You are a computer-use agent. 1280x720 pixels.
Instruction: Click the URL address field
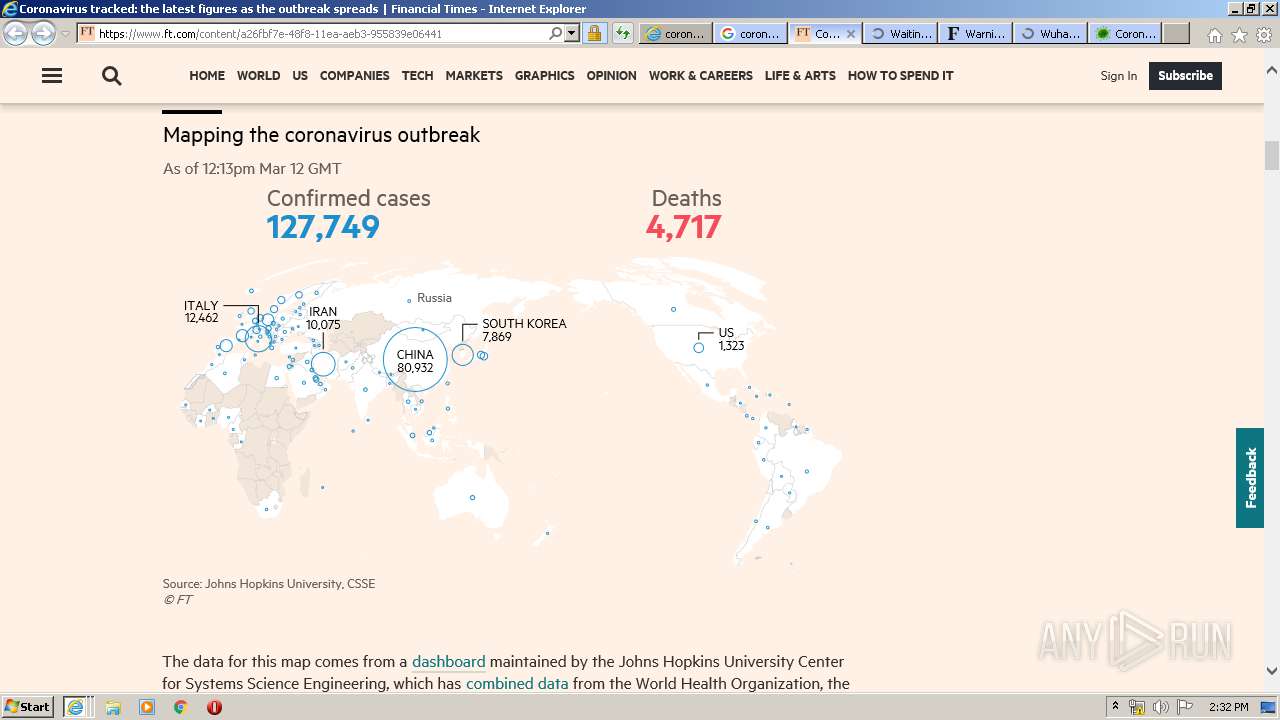click(320, 33)
